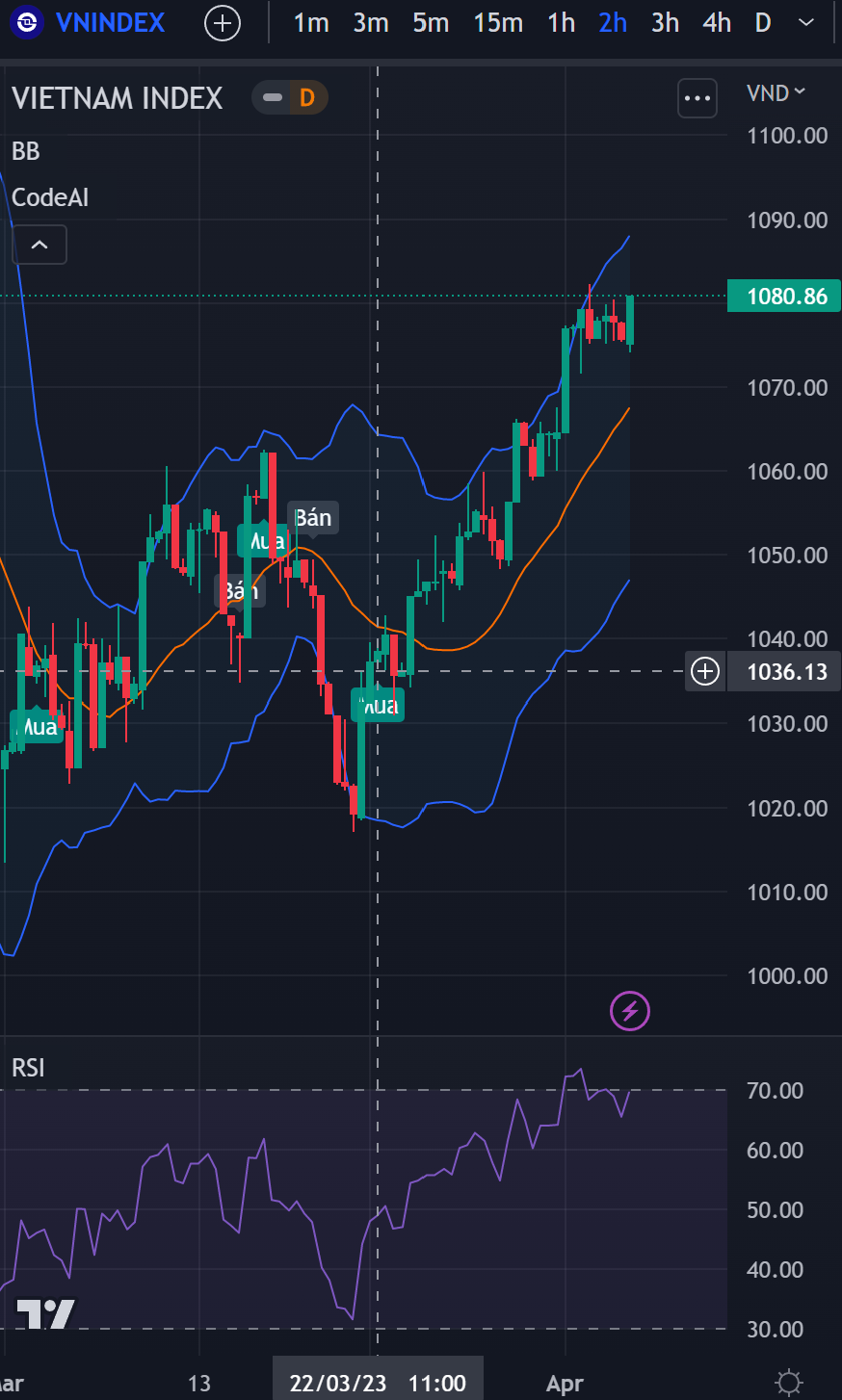842x1400 pixels.
Task: Open the CodeAI indicator legend
Action: (50, 197)
